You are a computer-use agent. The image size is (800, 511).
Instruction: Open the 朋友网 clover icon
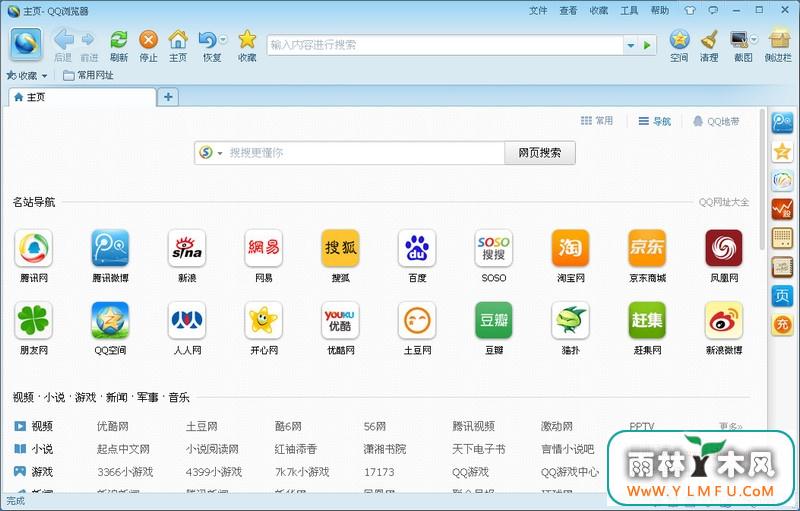(34, 321)
